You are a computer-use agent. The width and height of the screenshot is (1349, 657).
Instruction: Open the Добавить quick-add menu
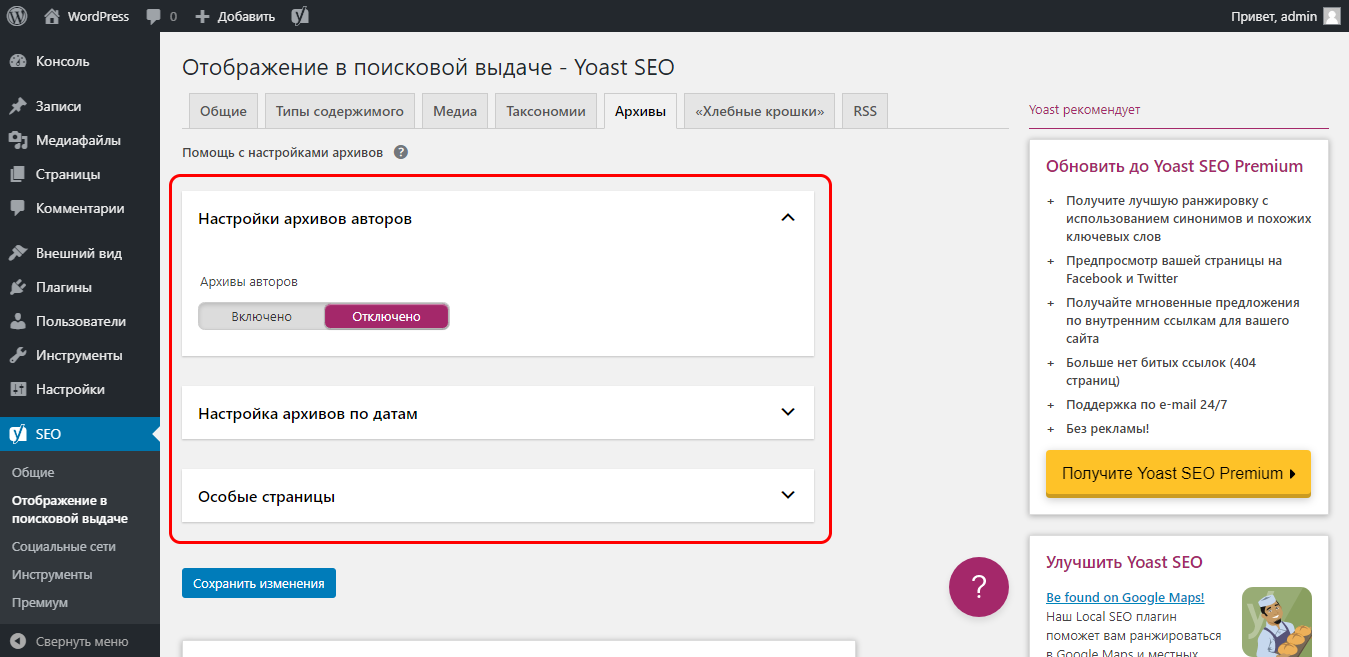235,15
